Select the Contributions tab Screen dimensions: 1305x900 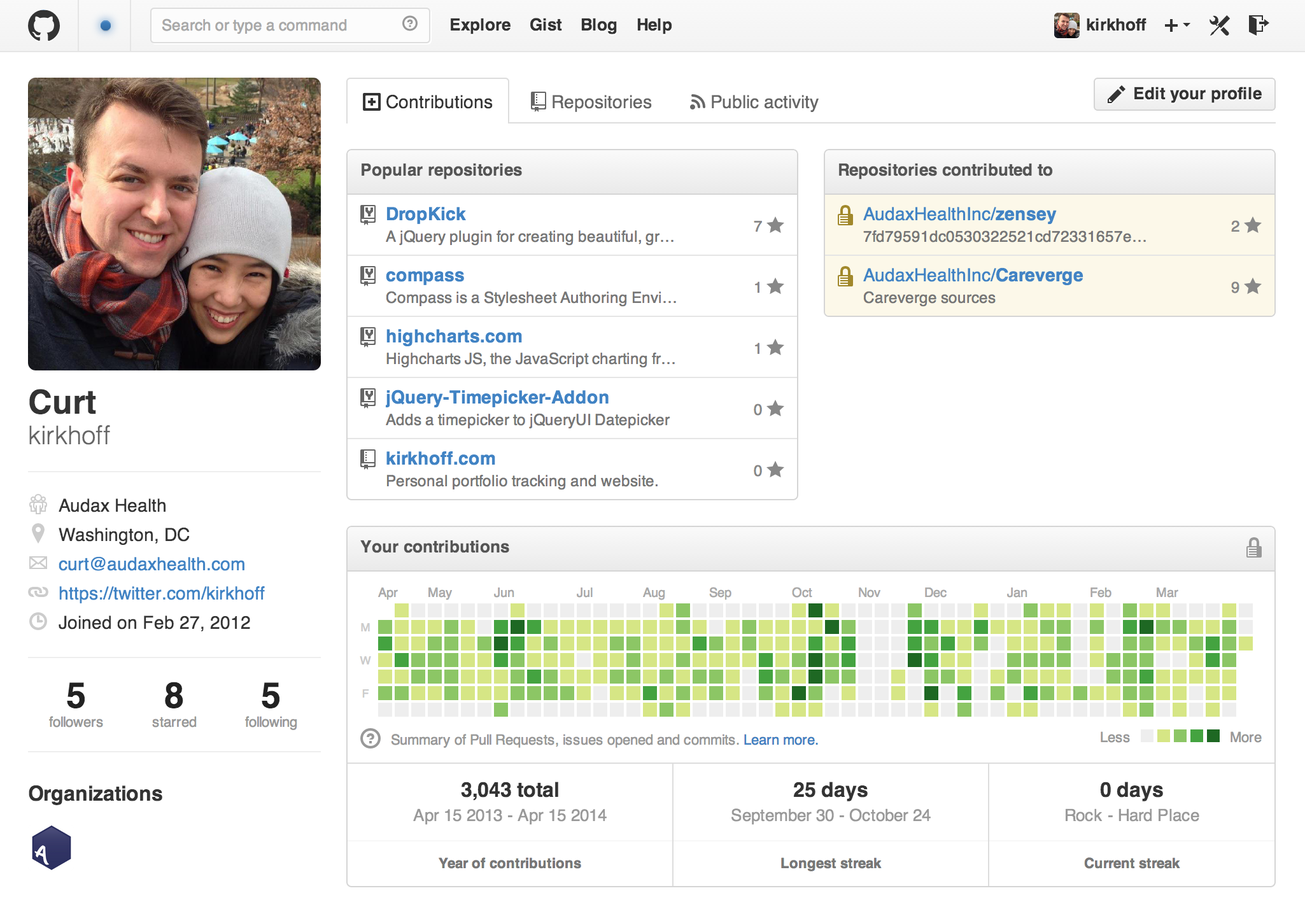(x=428, y=101)
